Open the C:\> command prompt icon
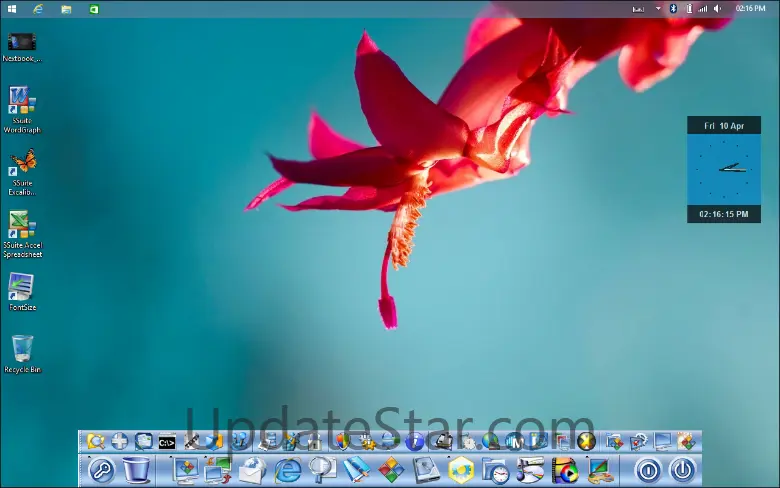Image resolution: width=780 pixels, height=488 pixels. [167, 442]
